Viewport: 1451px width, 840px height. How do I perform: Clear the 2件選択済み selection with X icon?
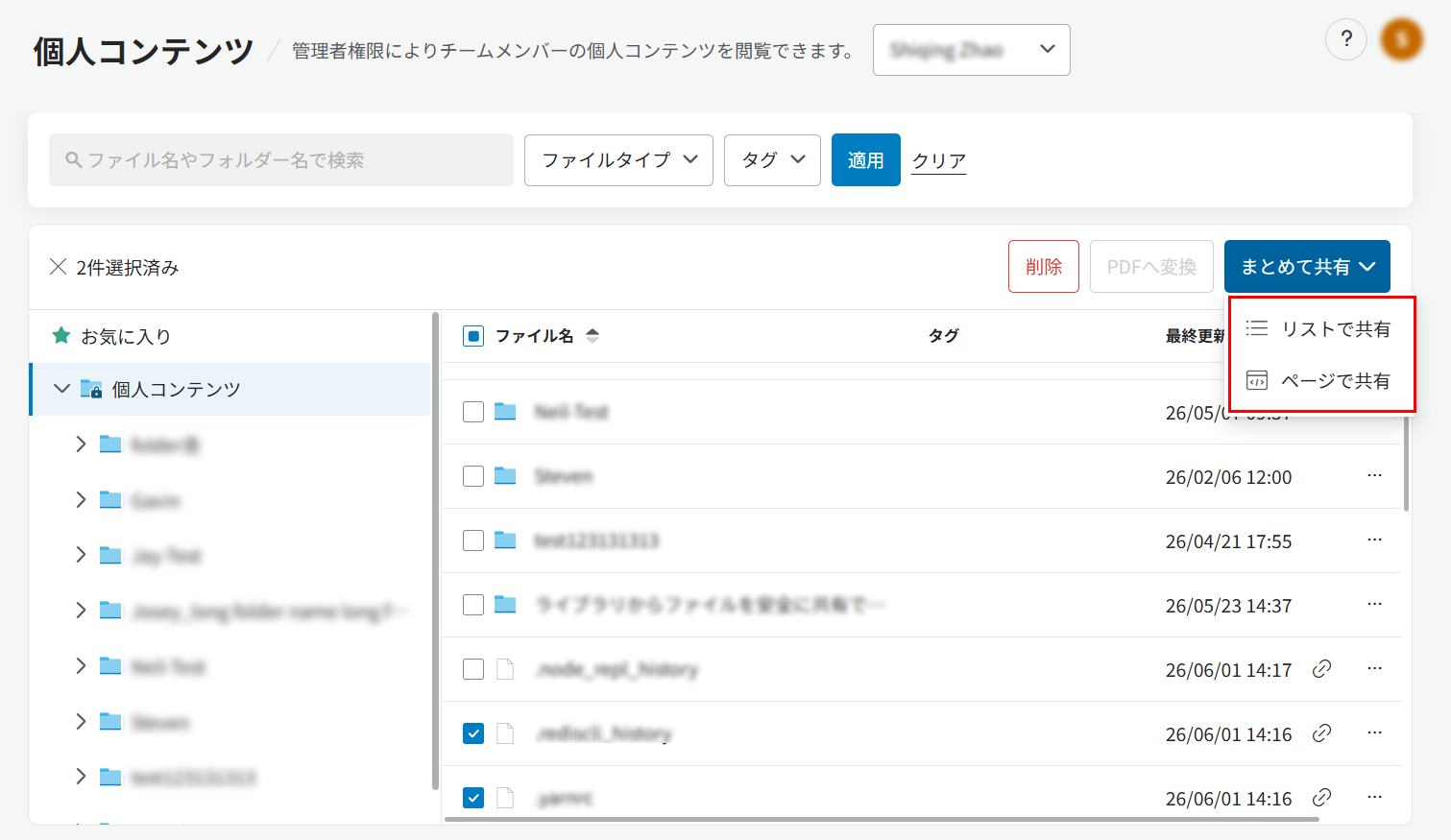pos(58,266)
